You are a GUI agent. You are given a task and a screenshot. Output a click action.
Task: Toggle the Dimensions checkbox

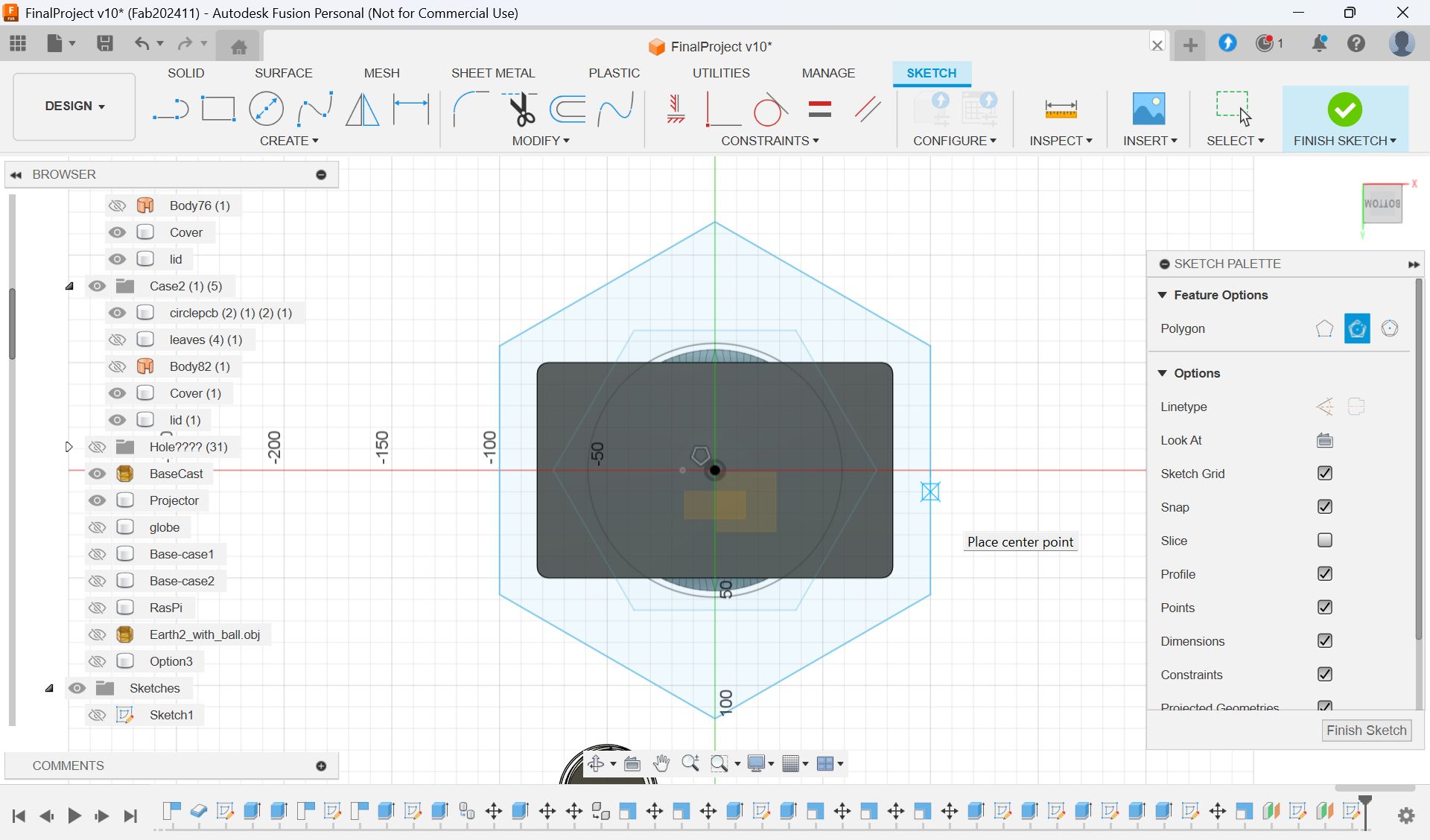click(x=1324, y=641)
